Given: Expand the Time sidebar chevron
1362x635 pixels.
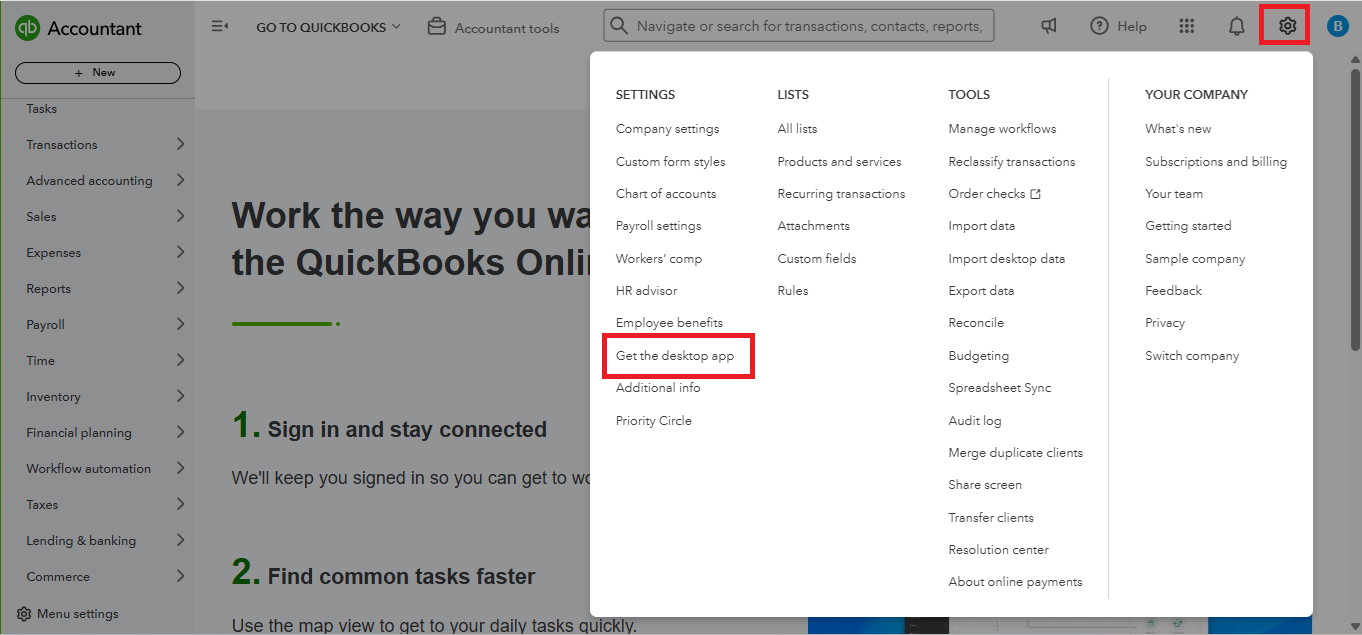Looking at the screenshot, I should click(x=180, y=360).
